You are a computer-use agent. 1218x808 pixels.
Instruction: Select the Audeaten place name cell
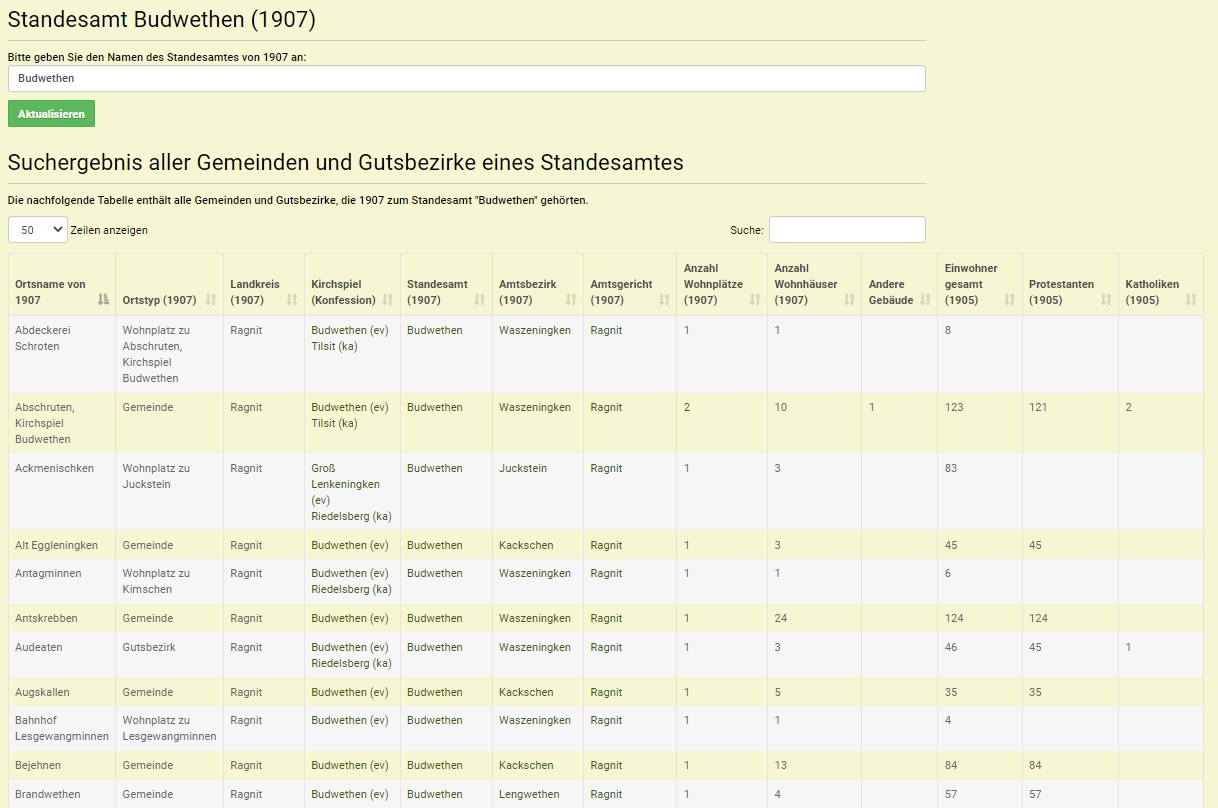tap(39, 647)
